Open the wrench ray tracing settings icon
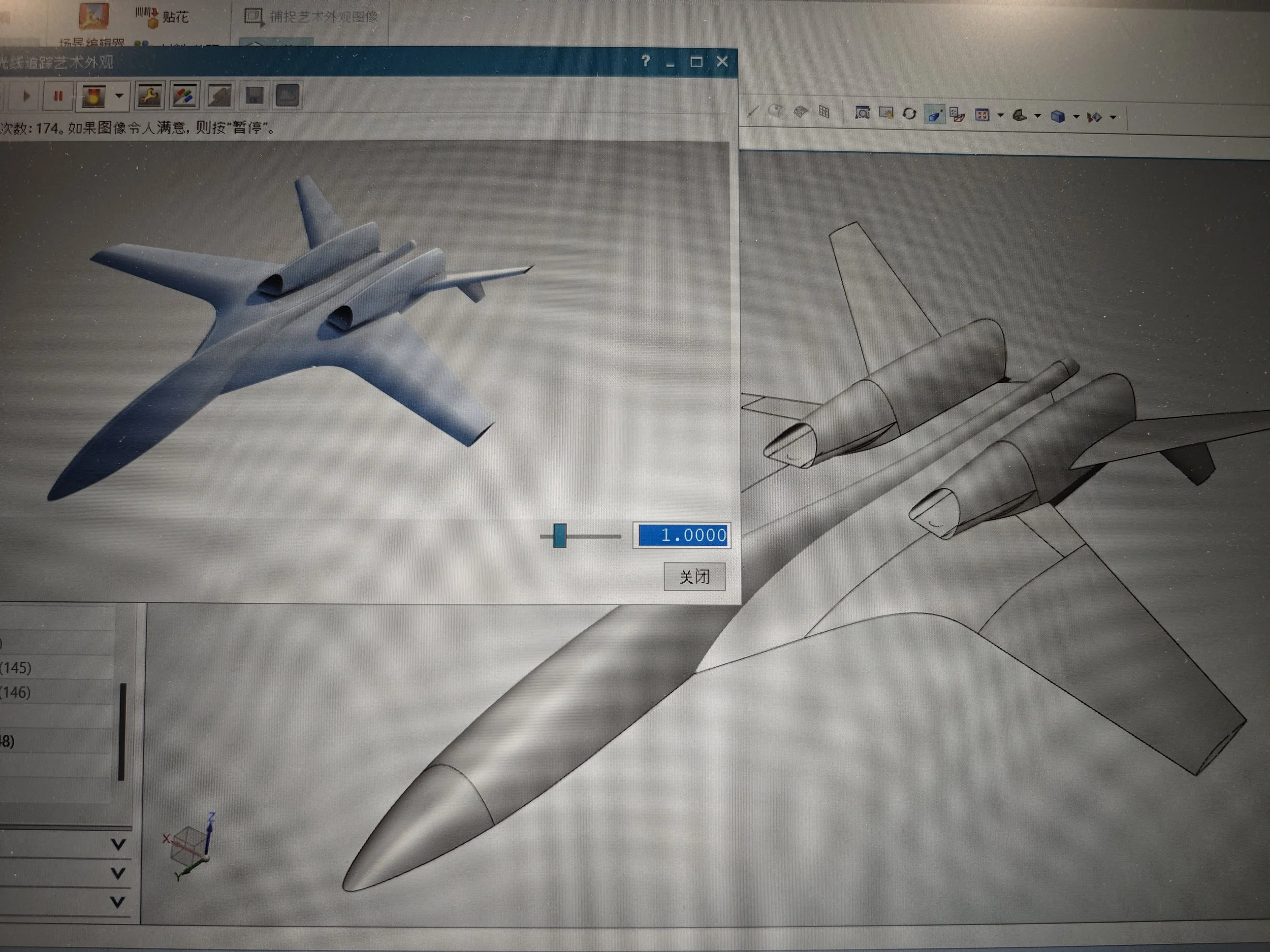This screenshot has height=952, width=1270. point(149,96)
